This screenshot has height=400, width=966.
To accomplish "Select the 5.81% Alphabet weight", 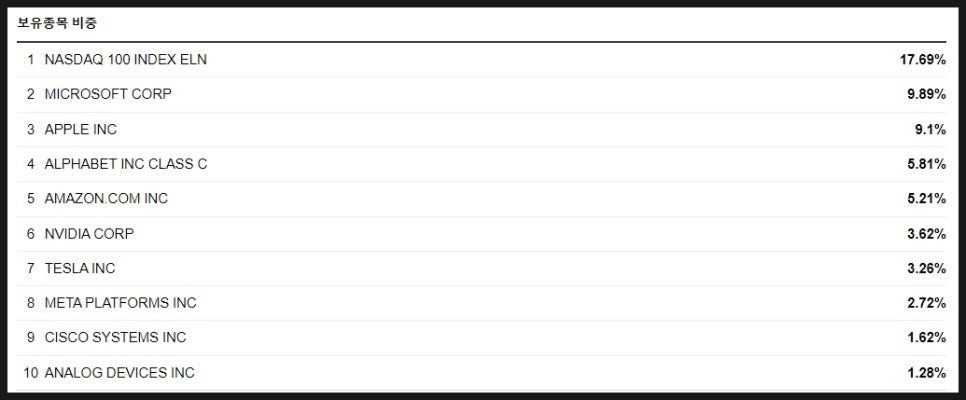I will click(x=927, y=164).
